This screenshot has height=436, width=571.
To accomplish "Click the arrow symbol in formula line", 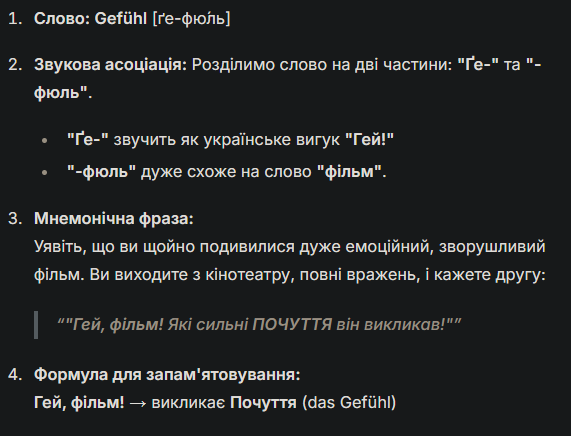I will pos(138,403).
